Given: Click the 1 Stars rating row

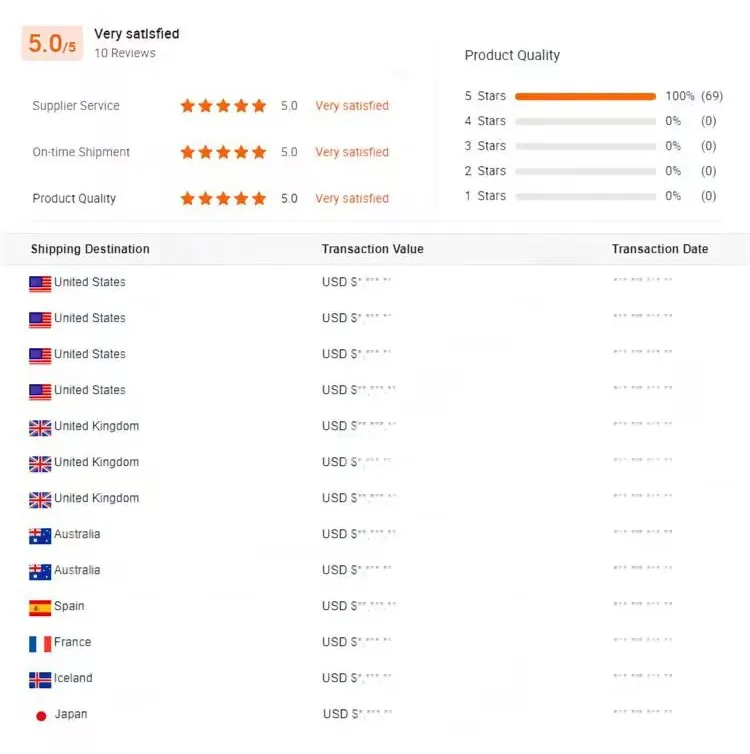Looking at the screenshot, I should [585, 196].
